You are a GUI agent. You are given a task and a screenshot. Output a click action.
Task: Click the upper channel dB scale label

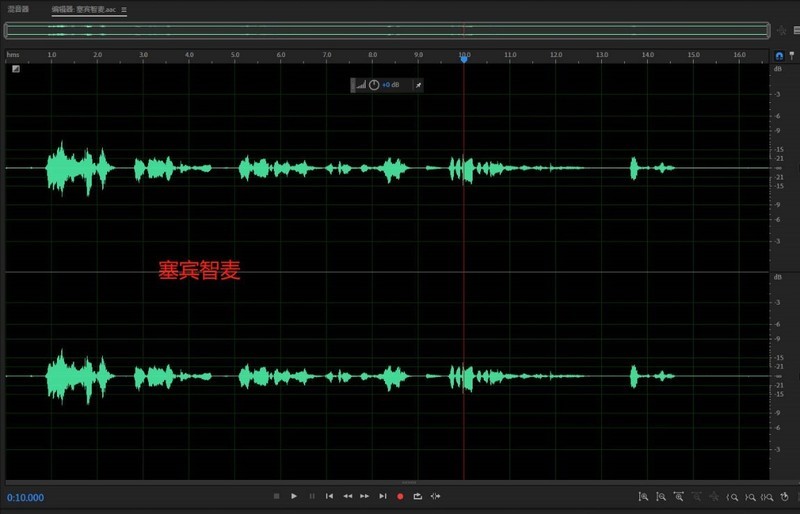[x=778, y=69]
